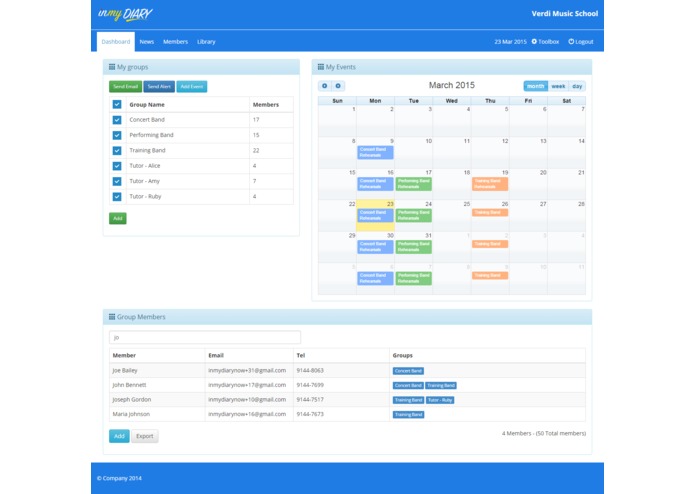Click the My groups panel grid icon
Screen dimensions: 695x494
coord(112,67)
